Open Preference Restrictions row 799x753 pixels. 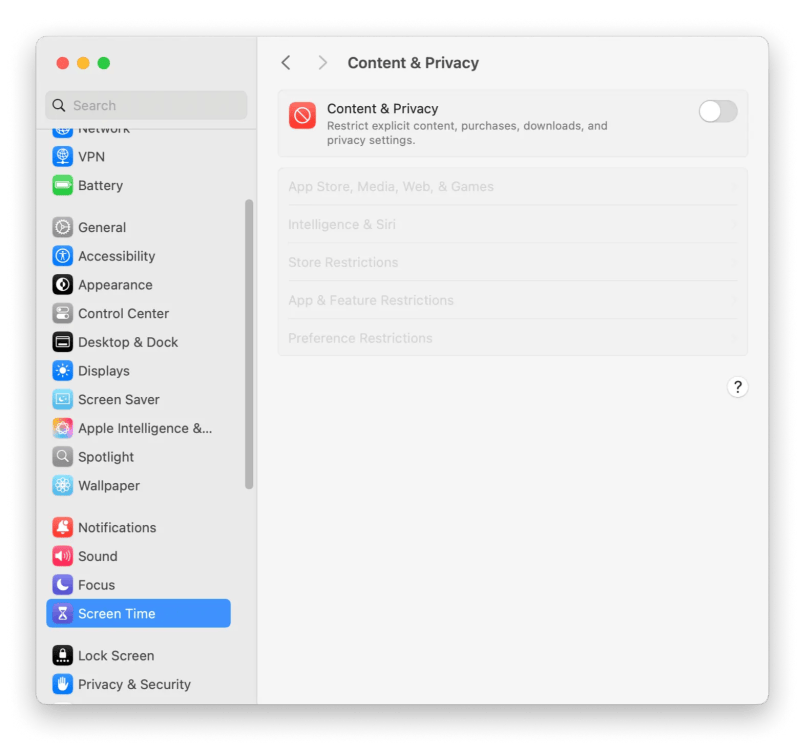click(x=513, y=338)
